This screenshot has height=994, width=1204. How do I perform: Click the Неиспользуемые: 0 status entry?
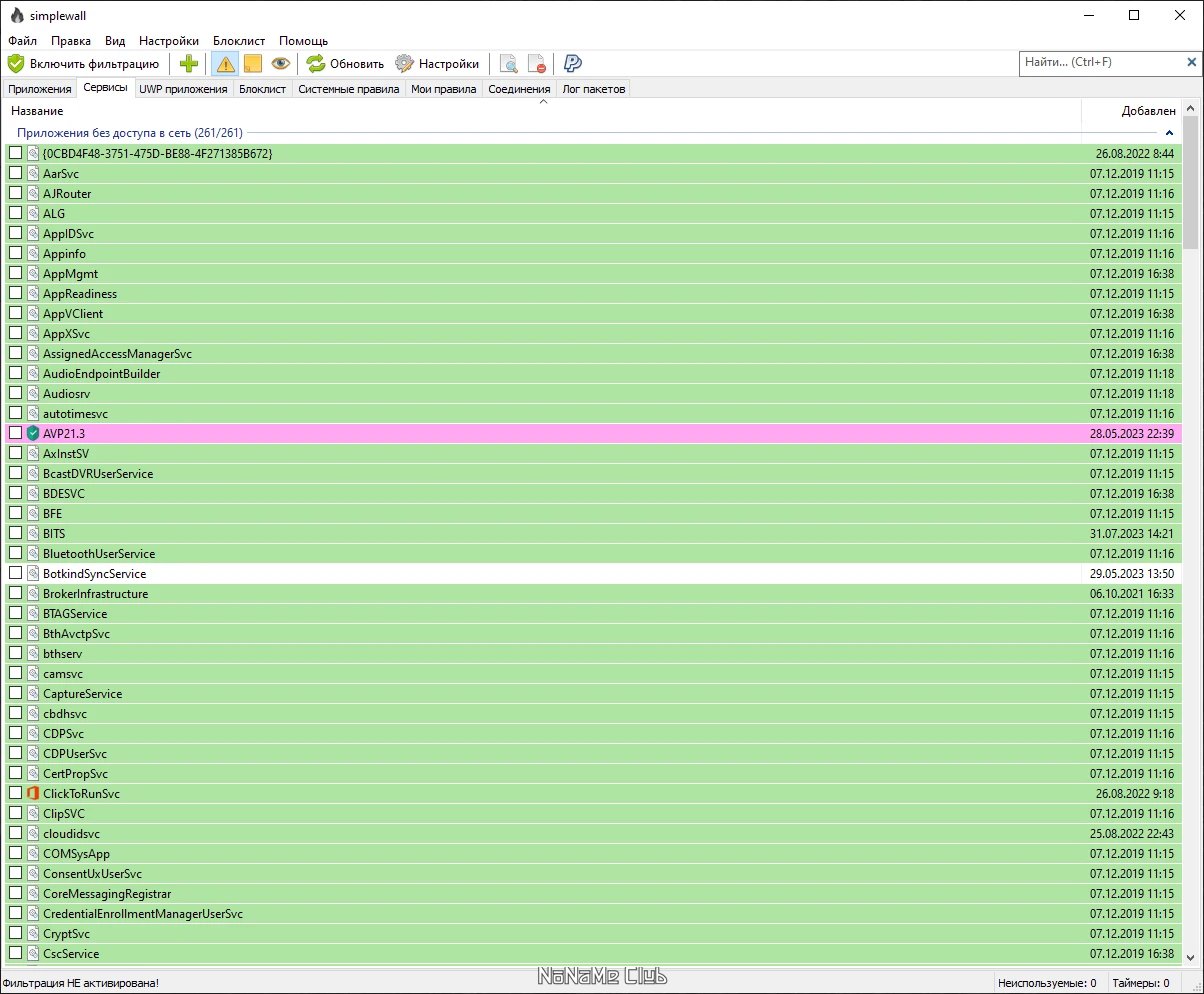[1046, 983]
